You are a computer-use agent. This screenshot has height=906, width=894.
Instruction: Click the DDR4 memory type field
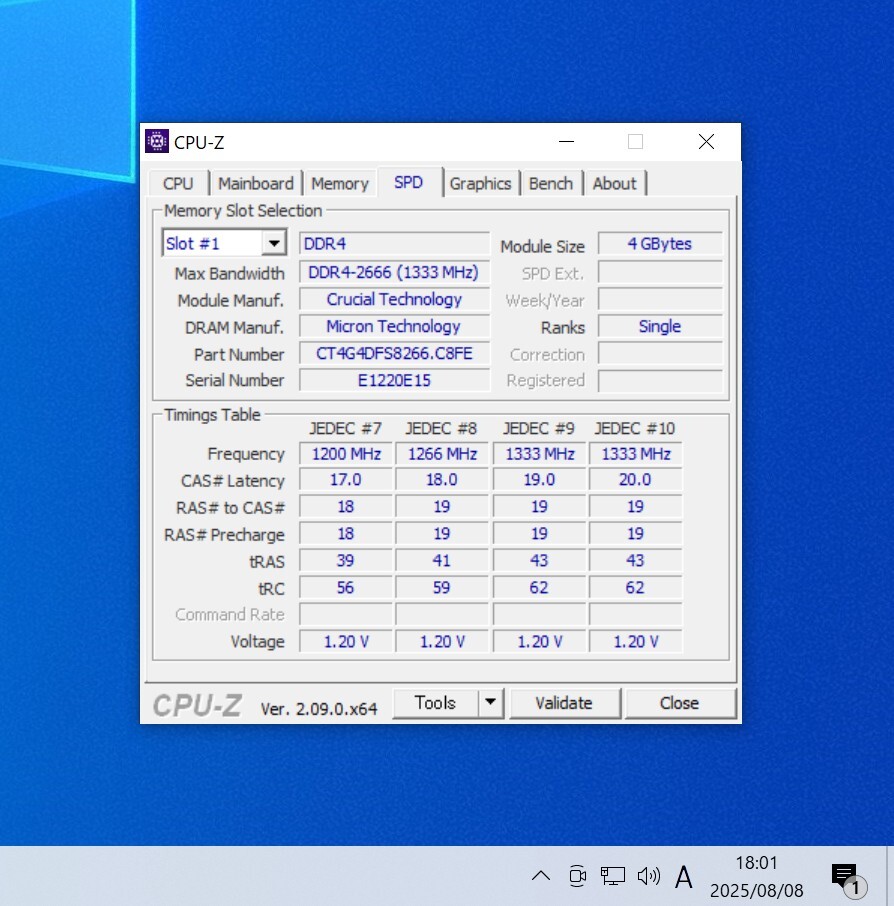(x=394, y=244)
